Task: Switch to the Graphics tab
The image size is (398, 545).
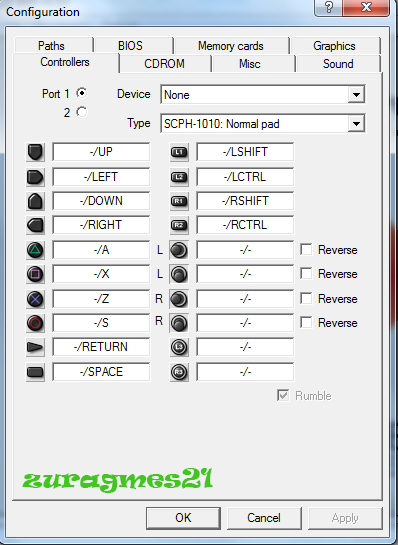Action: coord(335,46)
